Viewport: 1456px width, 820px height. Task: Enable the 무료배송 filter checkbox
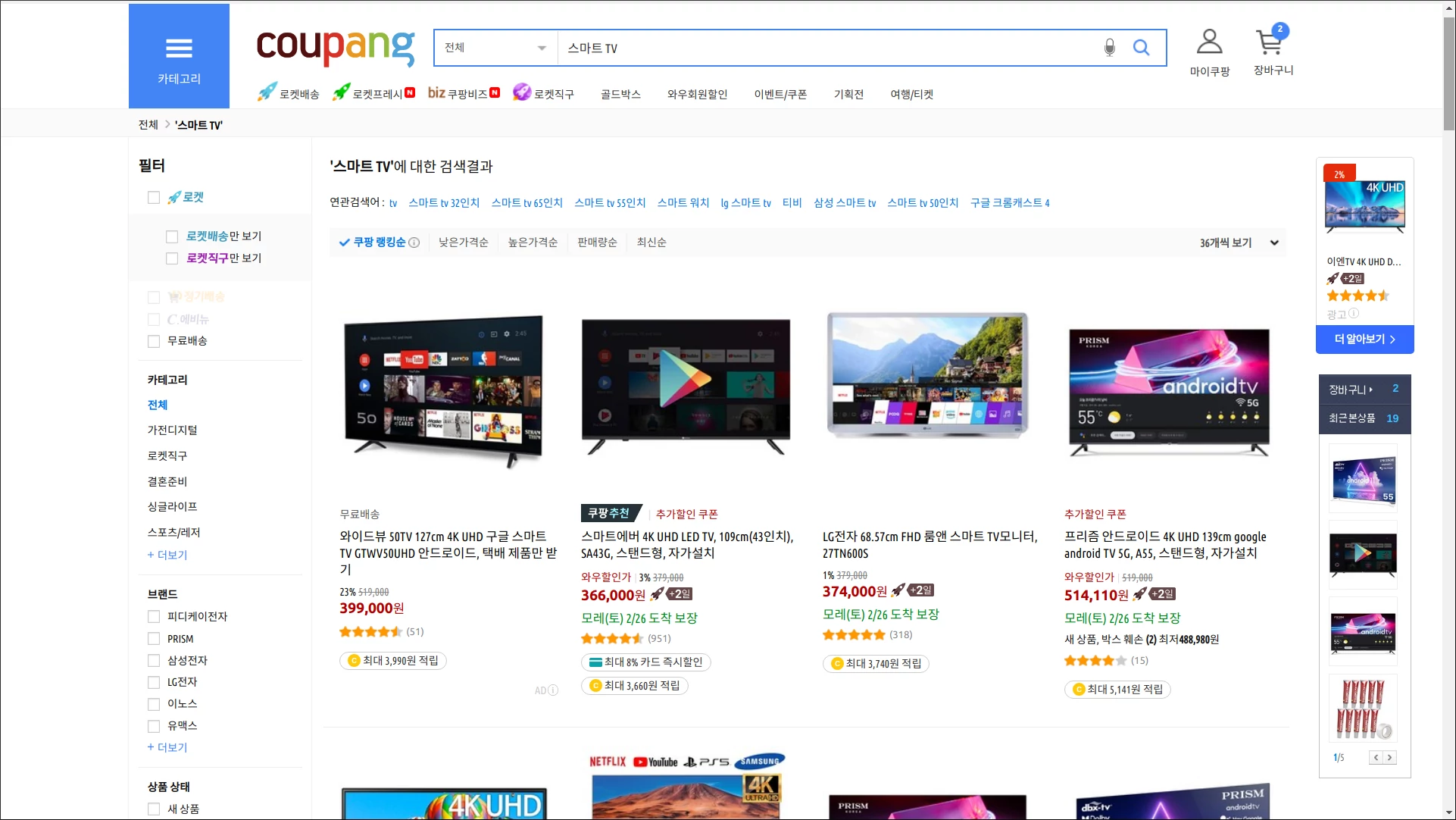(154, 341)
